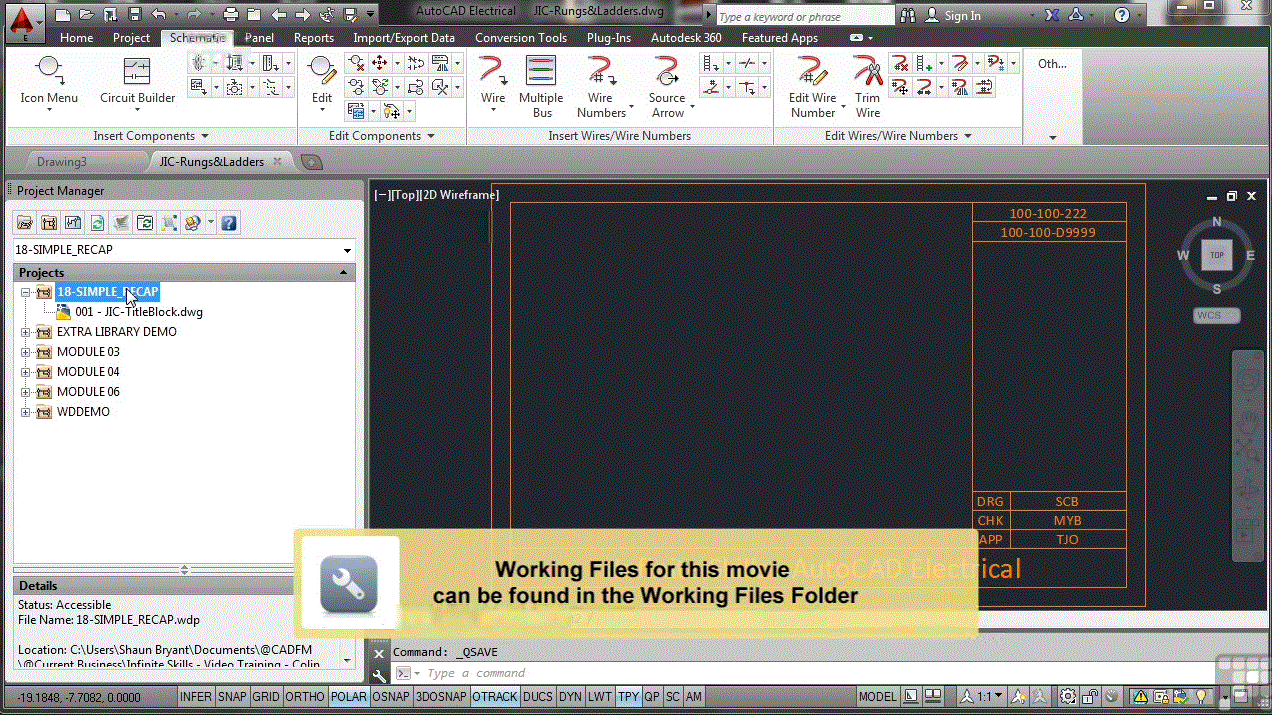
Task: Toggle ORTHO mode in status bar
Action: pos(305,697)
